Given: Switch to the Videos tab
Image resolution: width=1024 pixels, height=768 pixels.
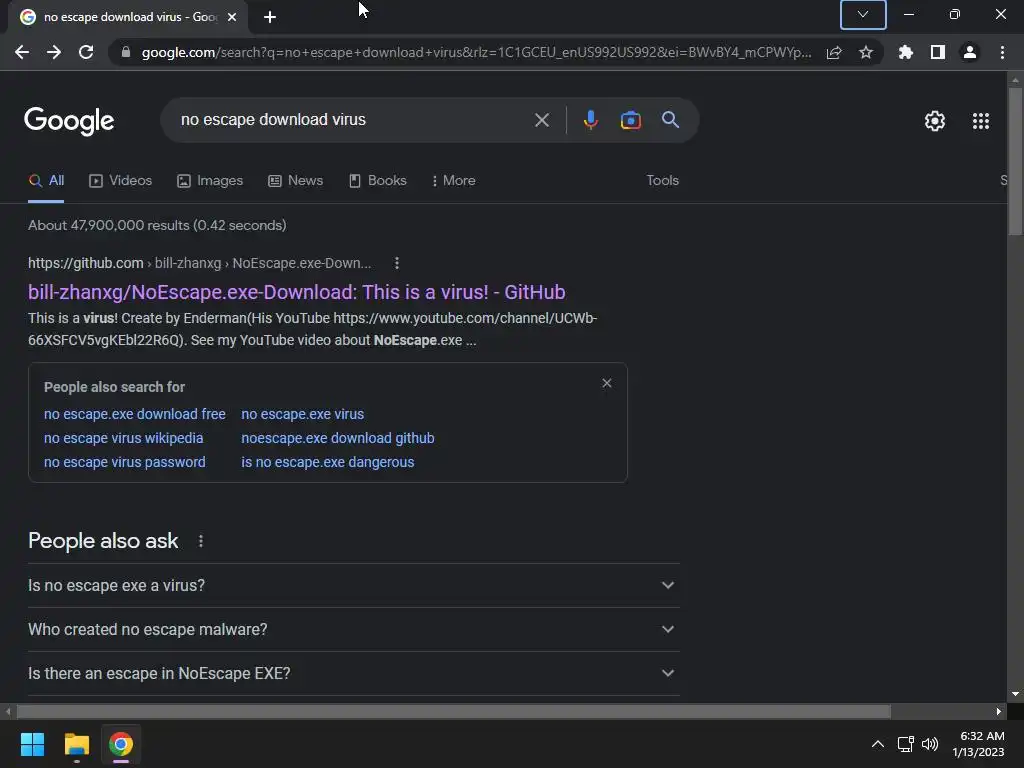Looking at the screenshot, I should click(121, 180).
